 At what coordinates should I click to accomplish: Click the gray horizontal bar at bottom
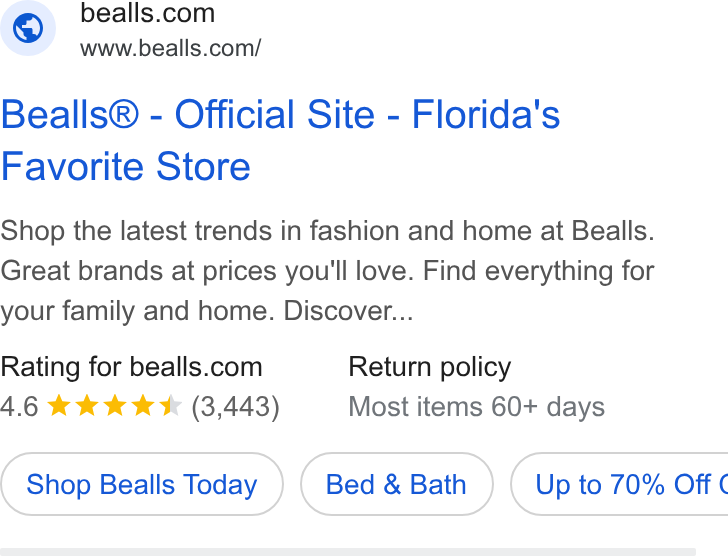coord(348,552)
